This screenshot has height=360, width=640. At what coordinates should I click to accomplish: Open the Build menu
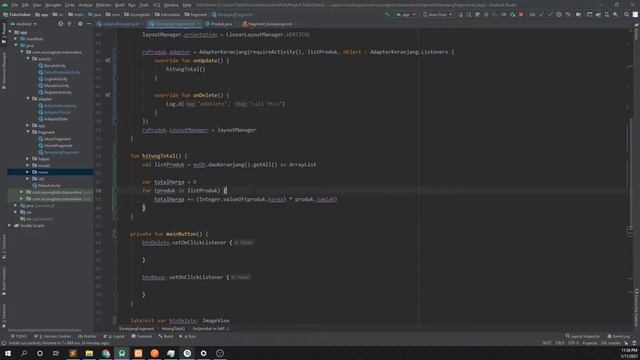point(120,5)
